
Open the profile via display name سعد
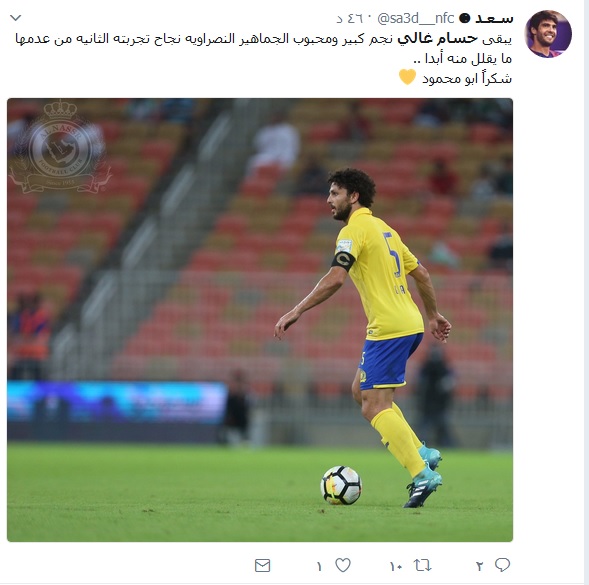click(494, 18)
